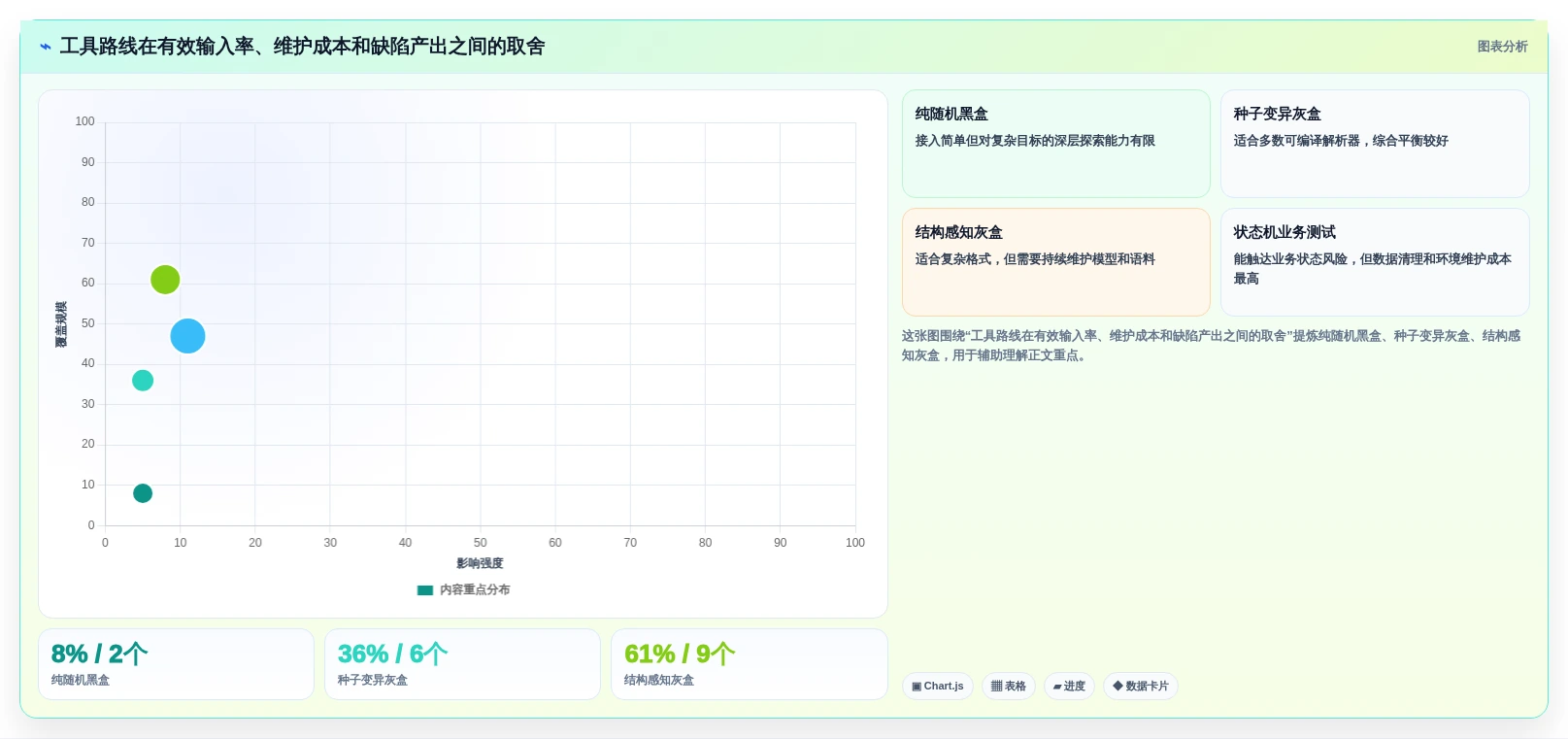Click the square icon in the Chart.js chip

tap(917, 687)
